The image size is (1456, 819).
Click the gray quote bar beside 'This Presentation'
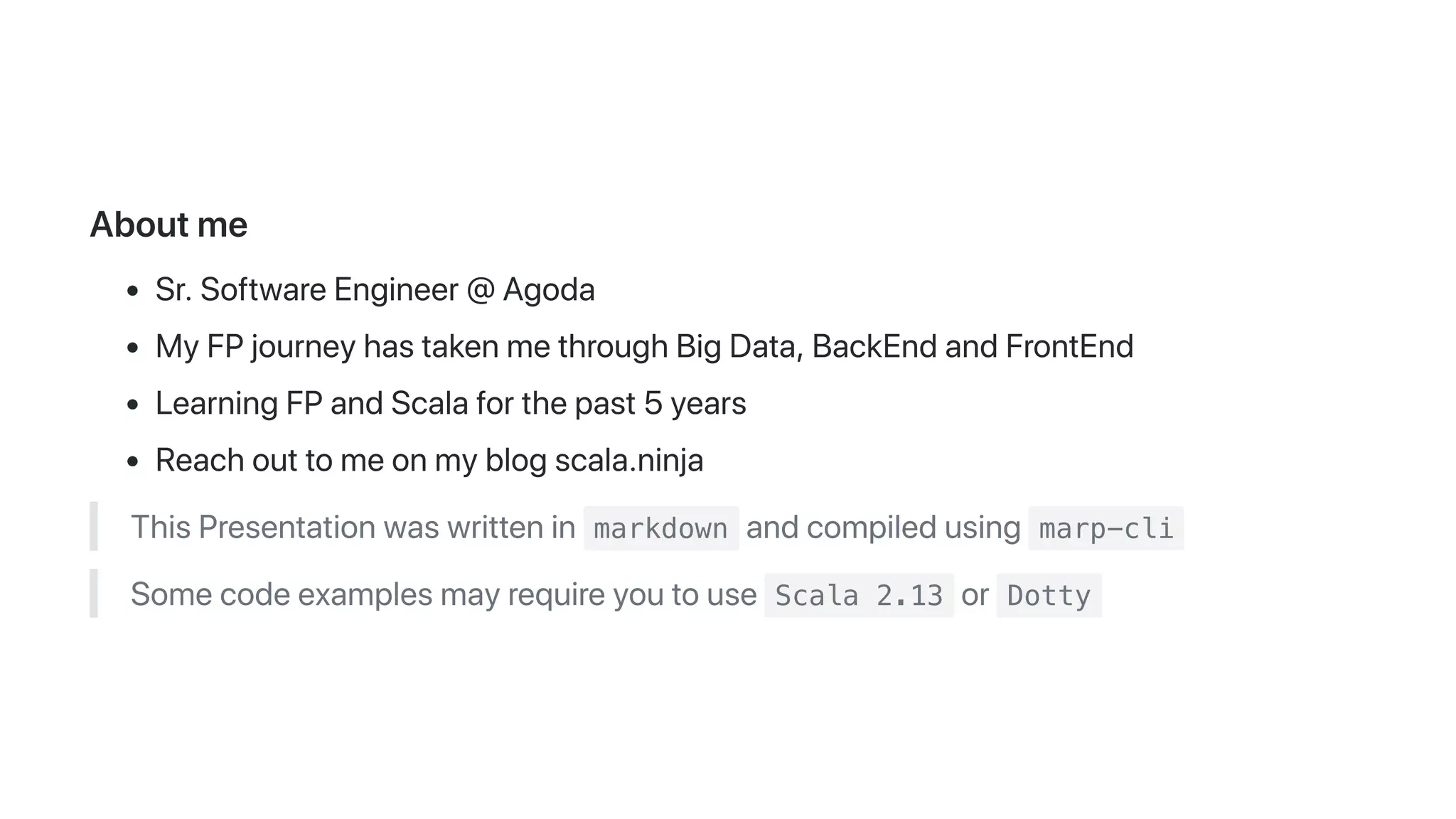pos(94,526)
